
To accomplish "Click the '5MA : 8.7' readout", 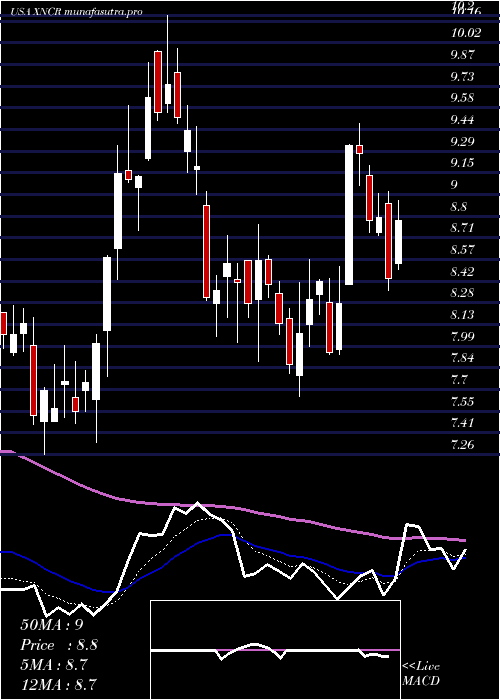I will 56,665.
